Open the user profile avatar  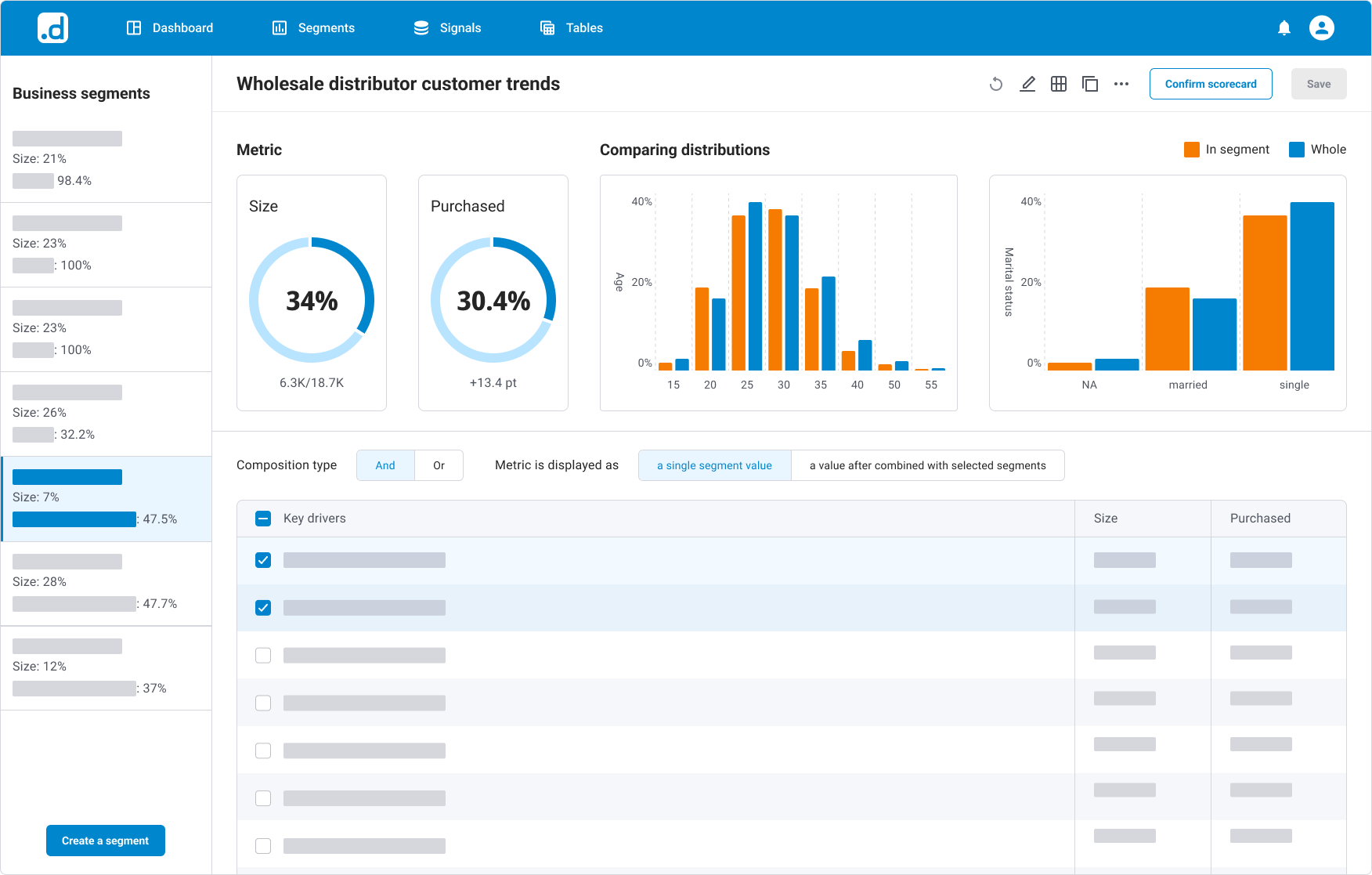tap(1322, 28)
